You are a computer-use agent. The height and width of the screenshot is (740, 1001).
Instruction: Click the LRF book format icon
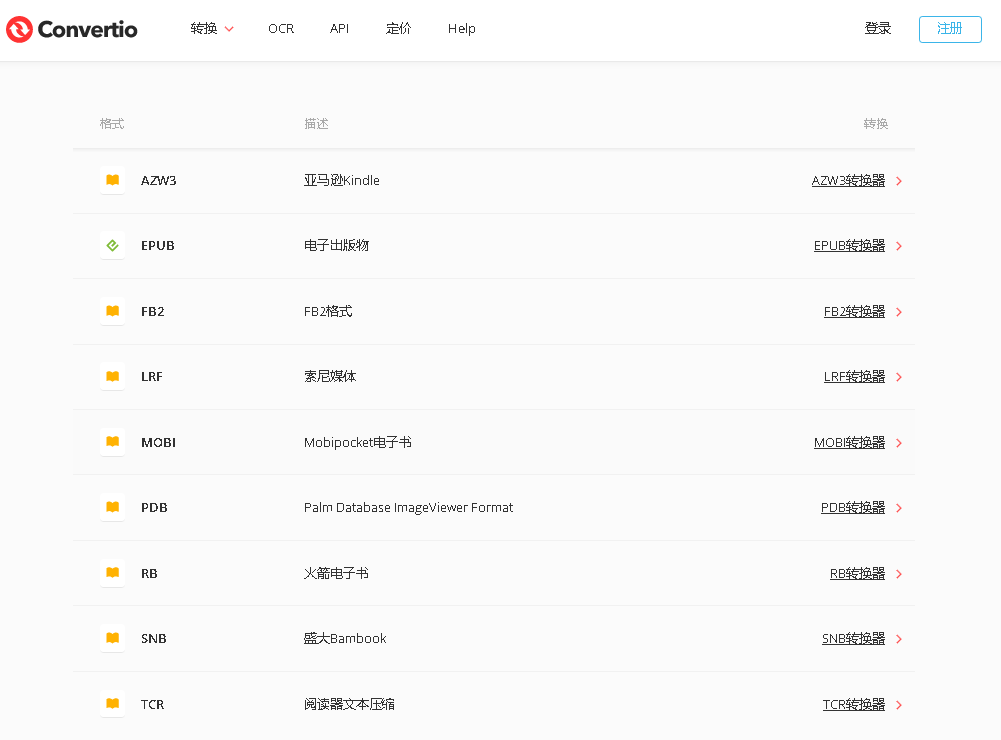(113, 376)
